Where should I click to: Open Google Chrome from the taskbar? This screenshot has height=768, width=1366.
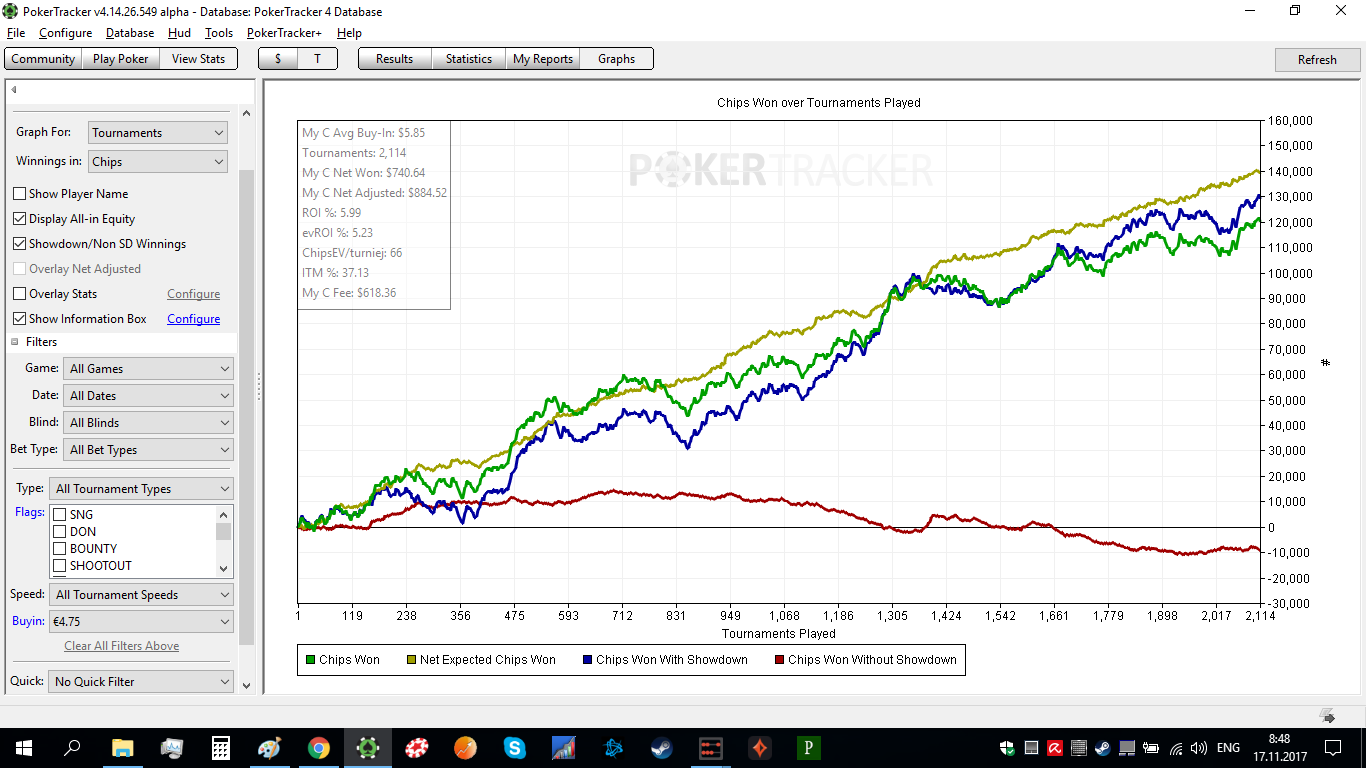[x=319, y=747]
